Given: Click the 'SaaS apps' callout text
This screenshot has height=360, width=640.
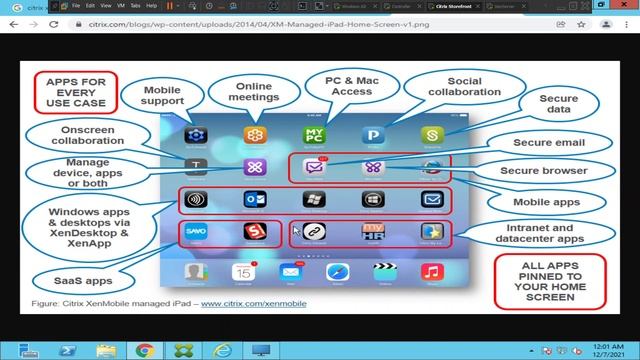Looking at the screenshot, I should click(83, 281).
